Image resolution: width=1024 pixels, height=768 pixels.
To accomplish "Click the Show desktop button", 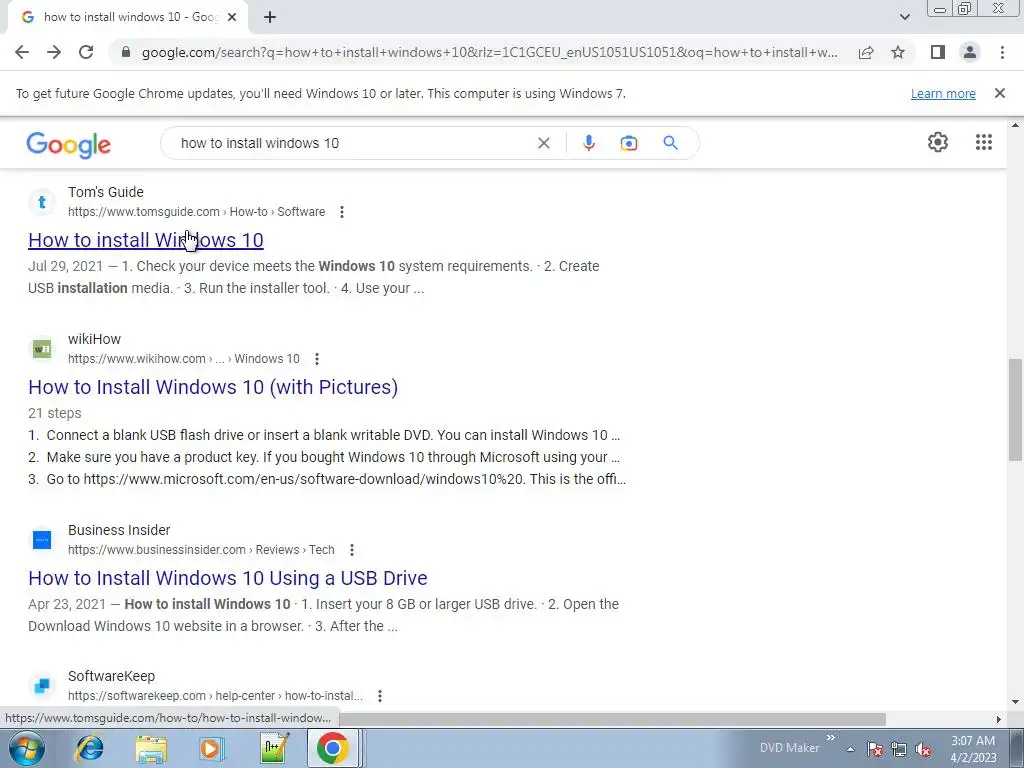I will pos(1016,748).
